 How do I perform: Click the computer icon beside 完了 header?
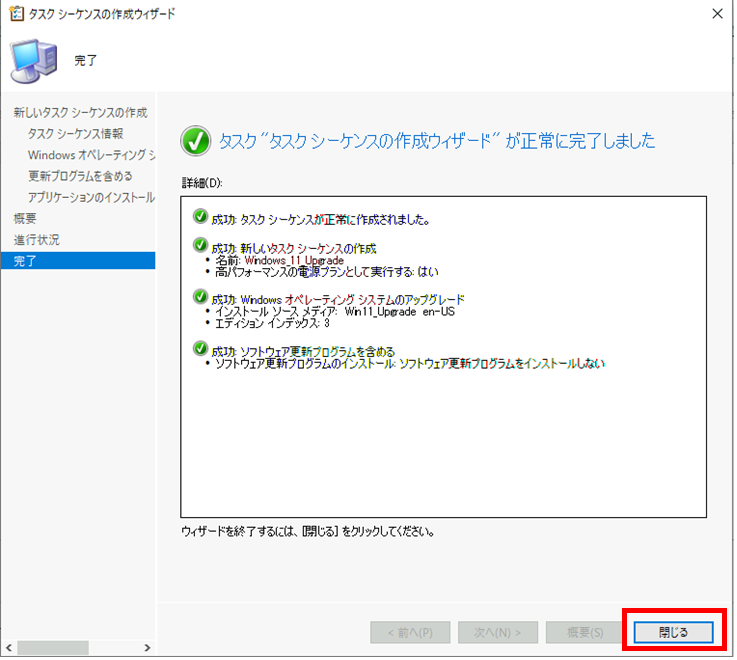click(x=33, y=62)
